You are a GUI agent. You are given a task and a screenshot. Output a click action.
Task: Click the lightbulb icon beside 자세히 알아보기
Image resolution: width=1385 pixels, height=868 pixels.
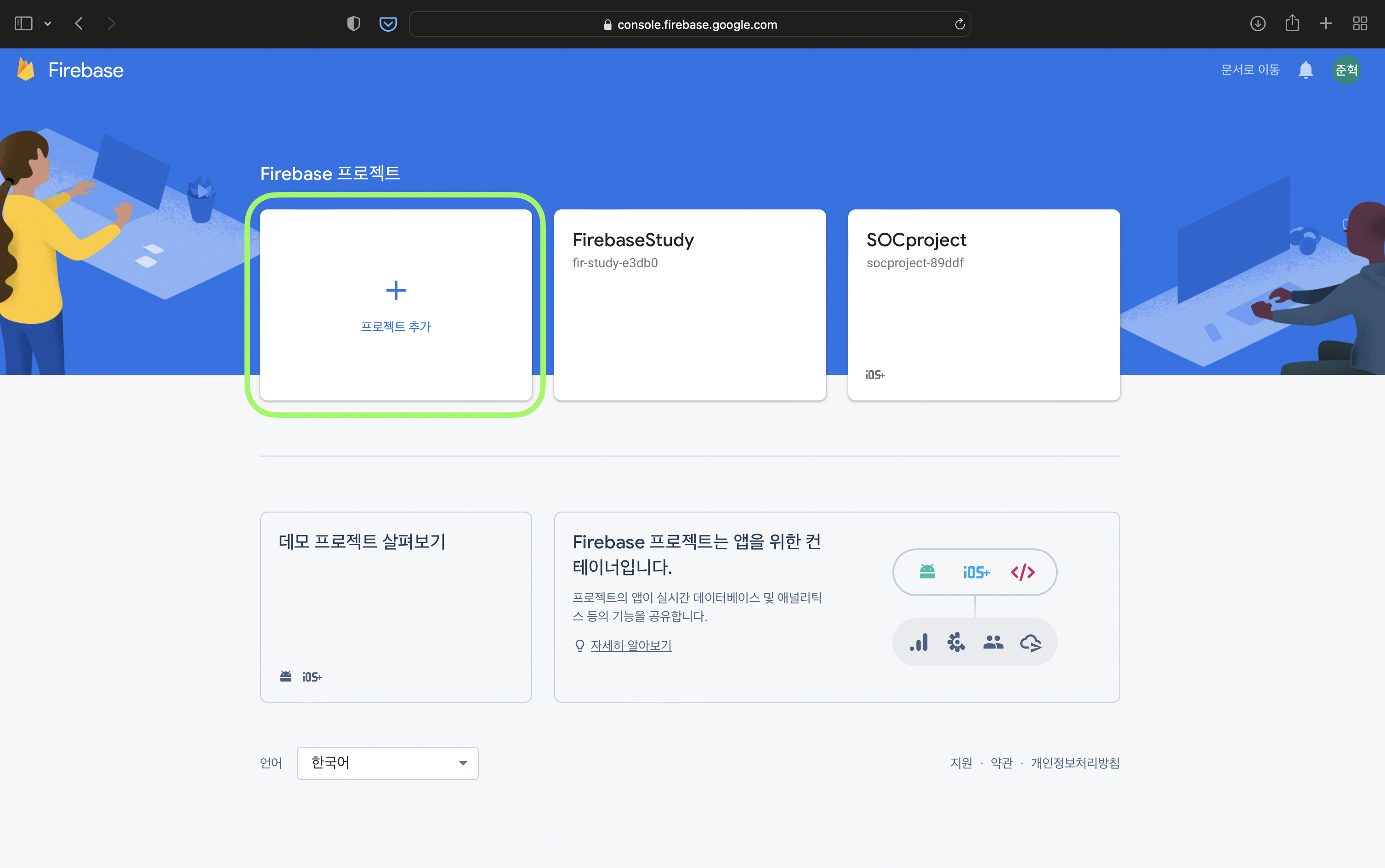[x=579, y=645]
